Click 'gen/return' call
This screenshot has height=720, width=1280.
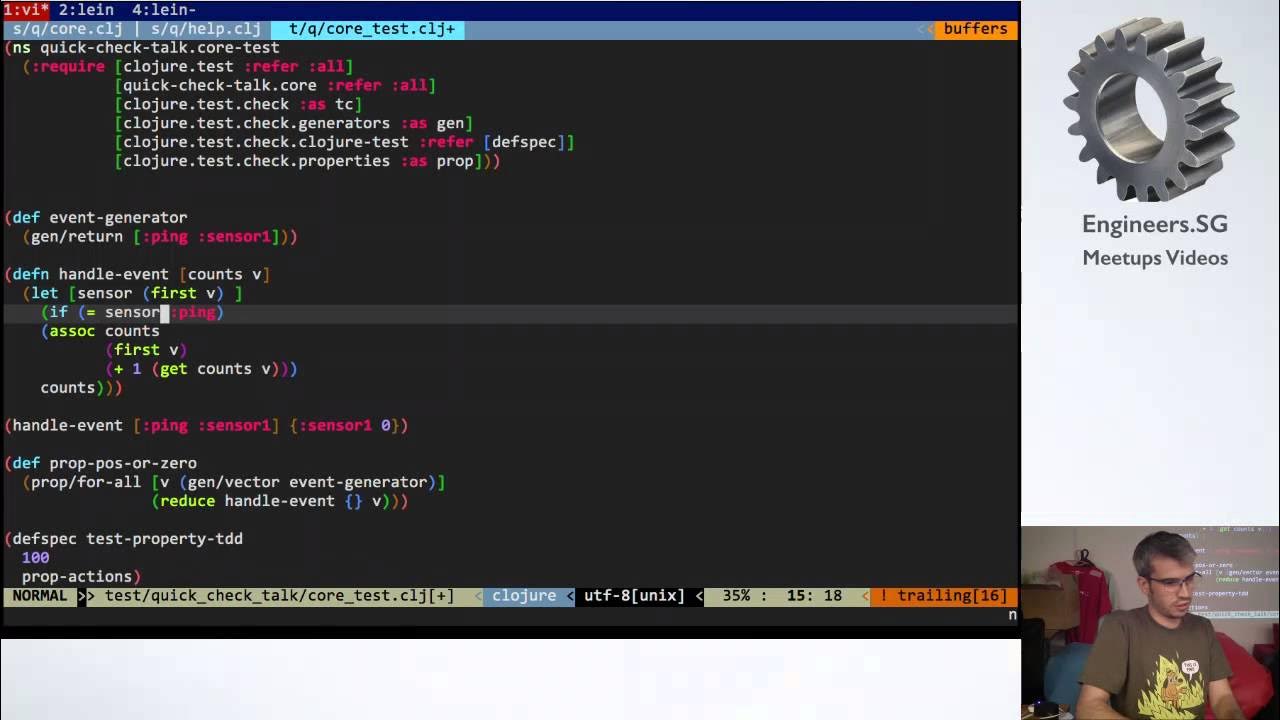click(77, 237)
